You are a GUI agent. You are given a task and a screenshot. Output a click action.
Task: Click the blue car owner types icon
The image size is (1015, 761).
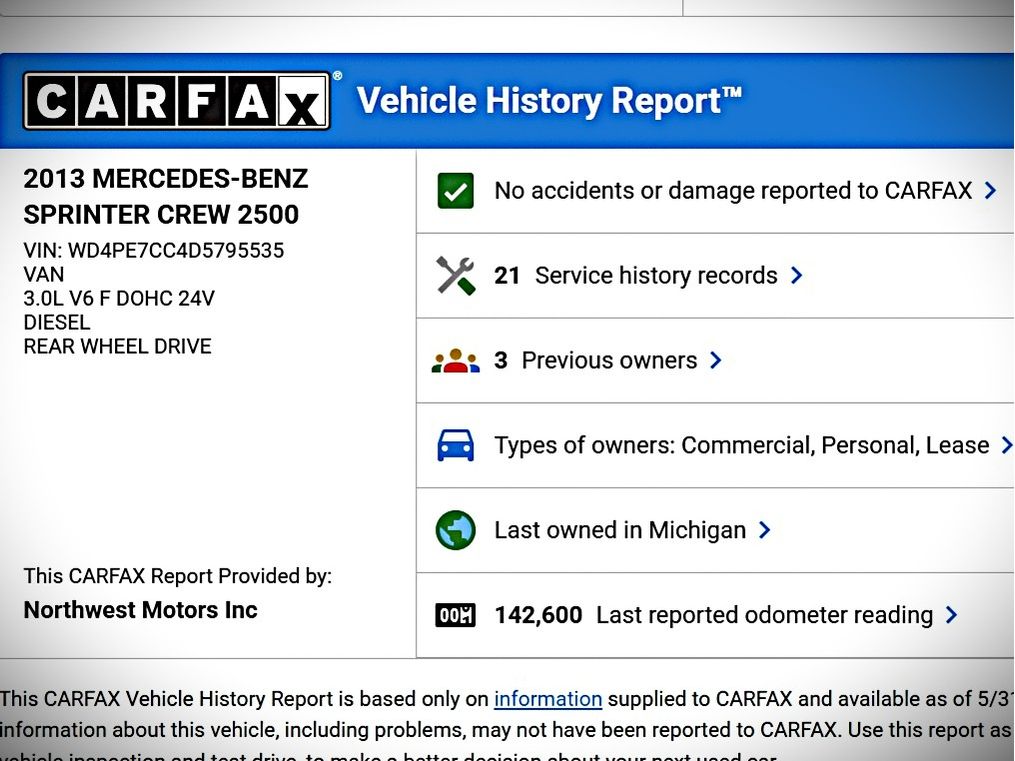click(455, 445)
